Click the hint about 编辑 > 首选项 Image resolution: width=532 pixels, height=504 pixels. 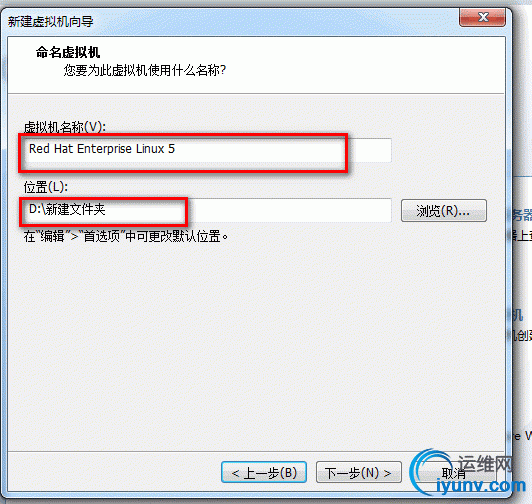(126, 237)
